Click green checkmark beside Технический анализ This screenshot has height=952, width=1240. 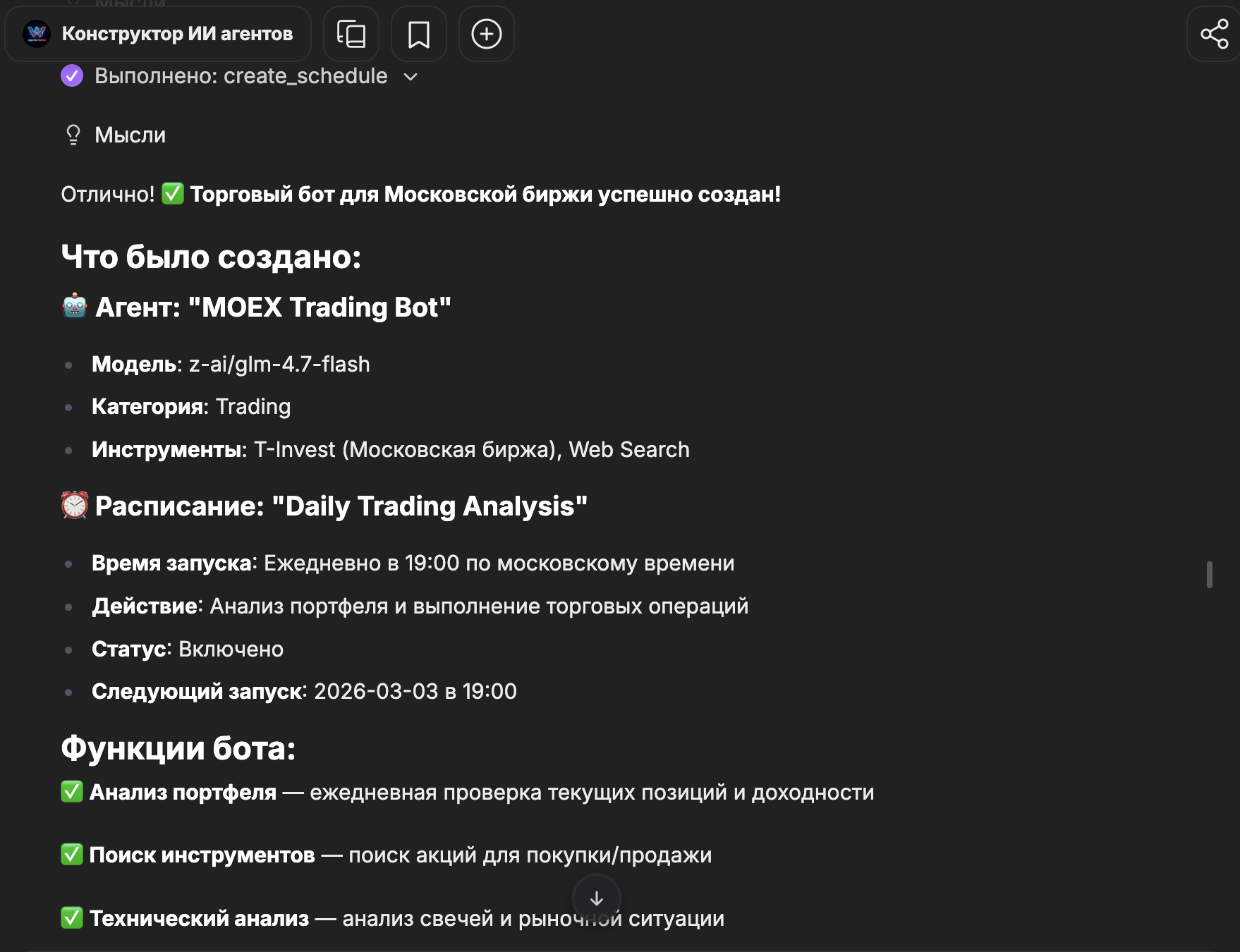pos(72,918)
